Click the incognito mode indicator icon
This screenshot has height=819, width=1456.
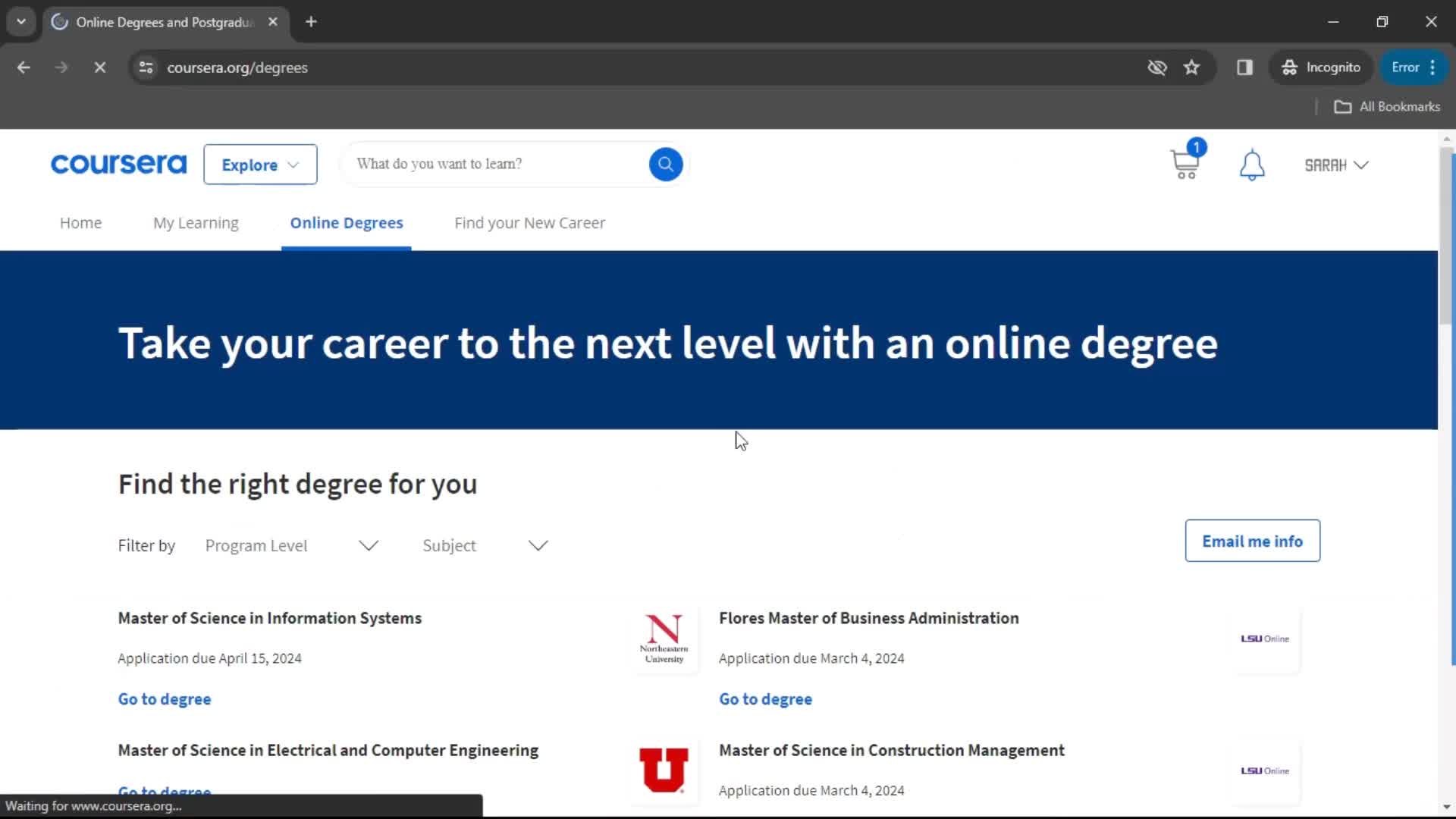tap(1291, 67)
